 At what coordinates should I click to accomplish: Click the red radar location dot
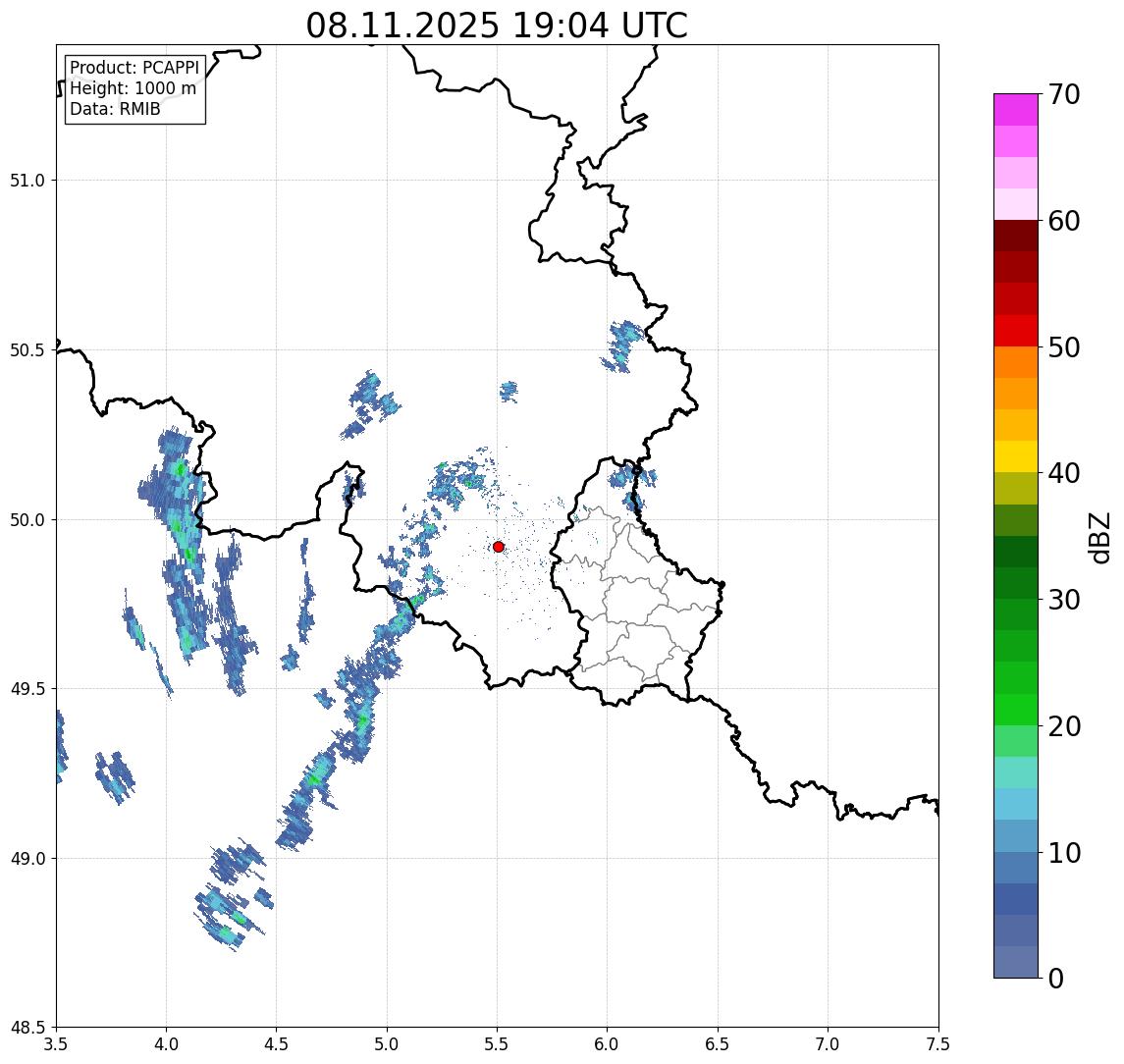(x=499, y=547)
